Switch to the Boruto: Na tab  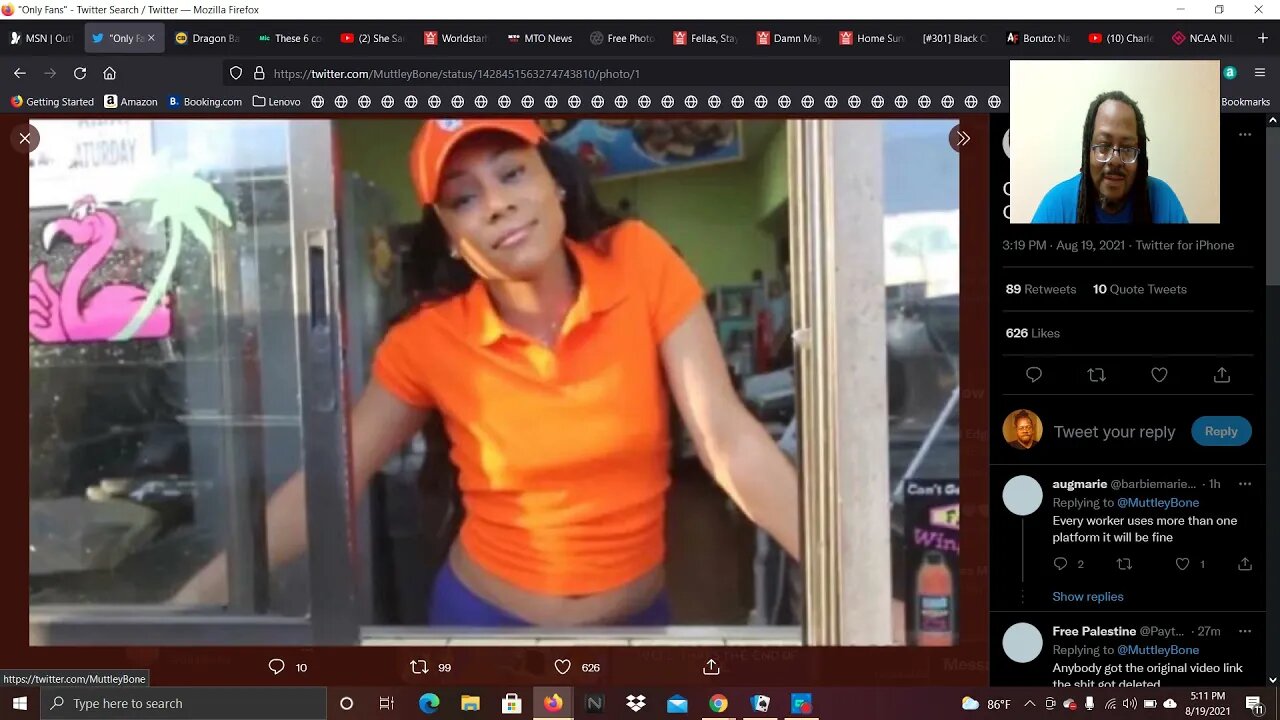(x=1037, y=38)
